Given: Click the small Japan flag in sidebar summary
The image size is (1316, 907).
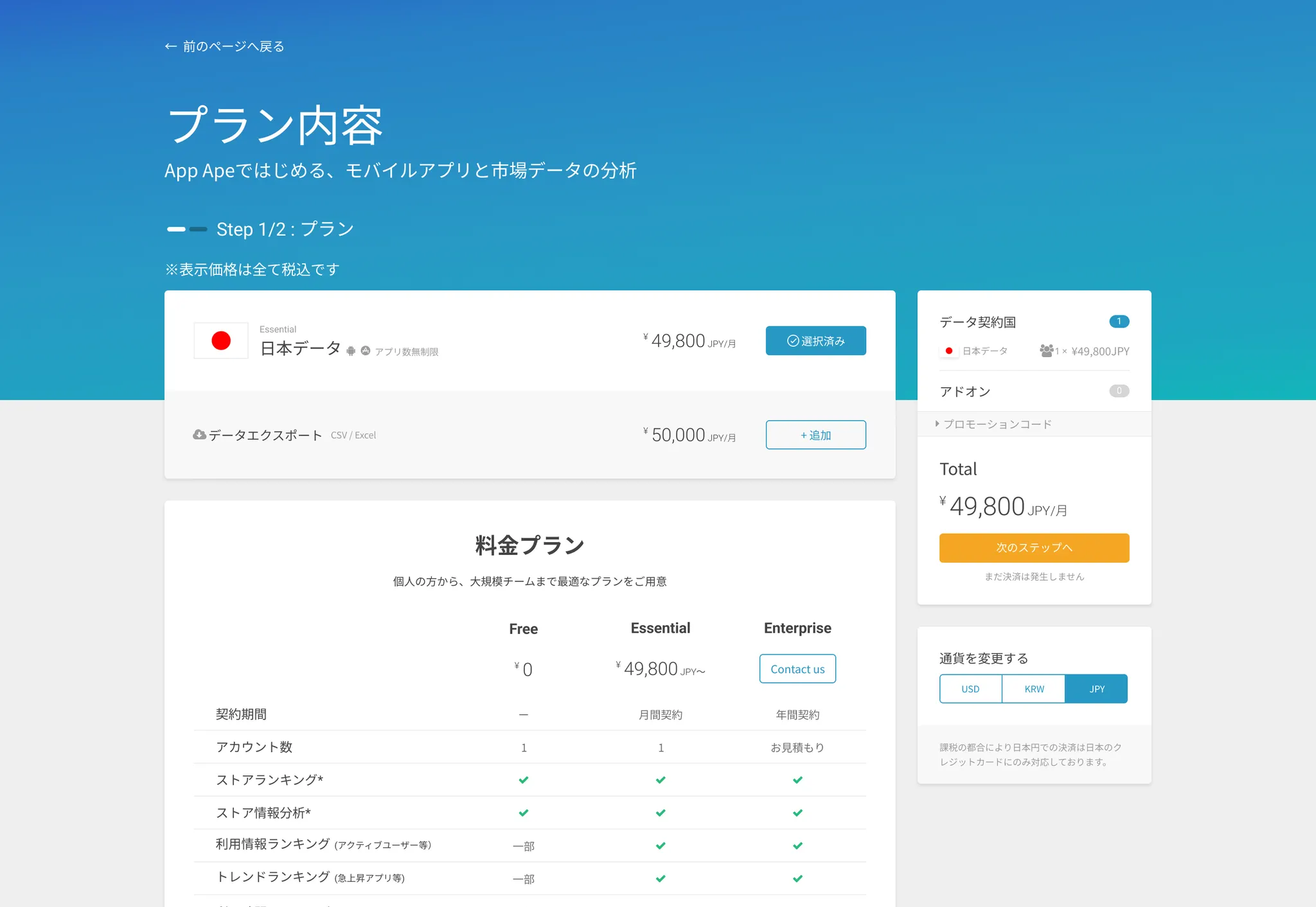Looking at the screenshot, I should click(948, 351).
